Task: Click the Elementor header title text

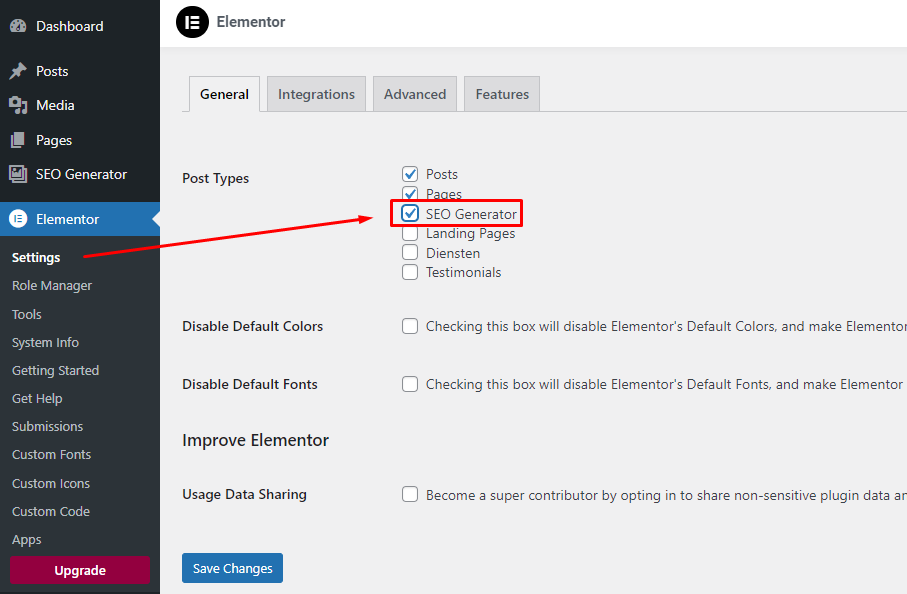Action: tap(250, 22)
